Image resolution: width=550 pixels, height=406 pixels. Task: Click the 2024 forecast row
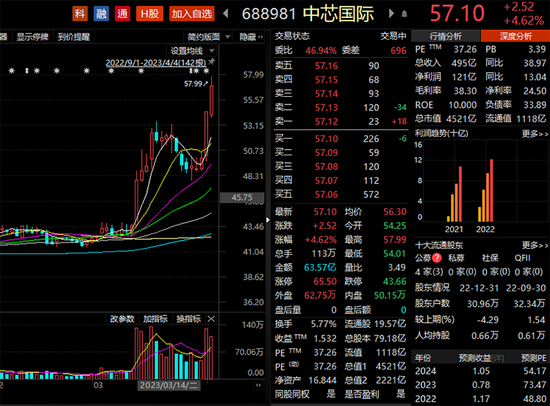pyautogui.click(x=481, y=371)
